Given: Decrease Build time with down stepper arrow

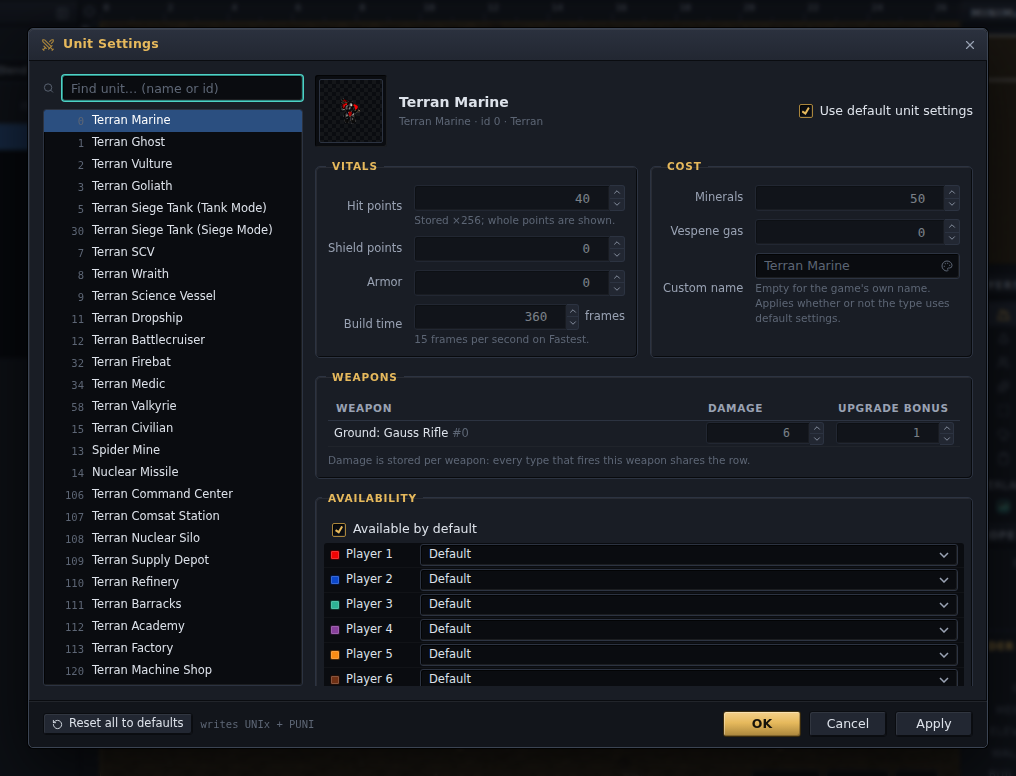Looking at the screenshot, I should point(573,323).
